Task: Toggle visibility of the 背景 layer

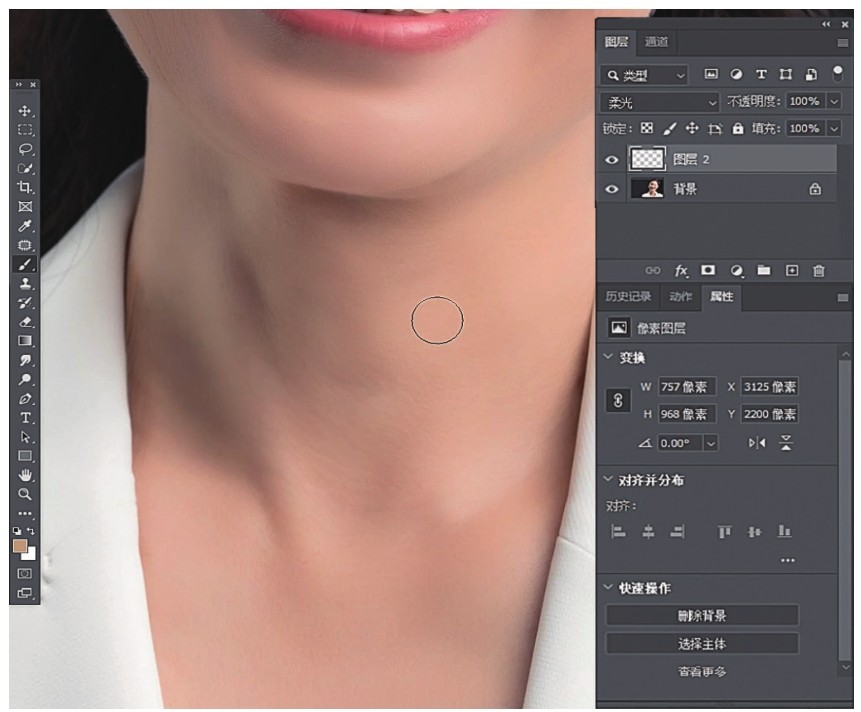Action: coord(613,189)
